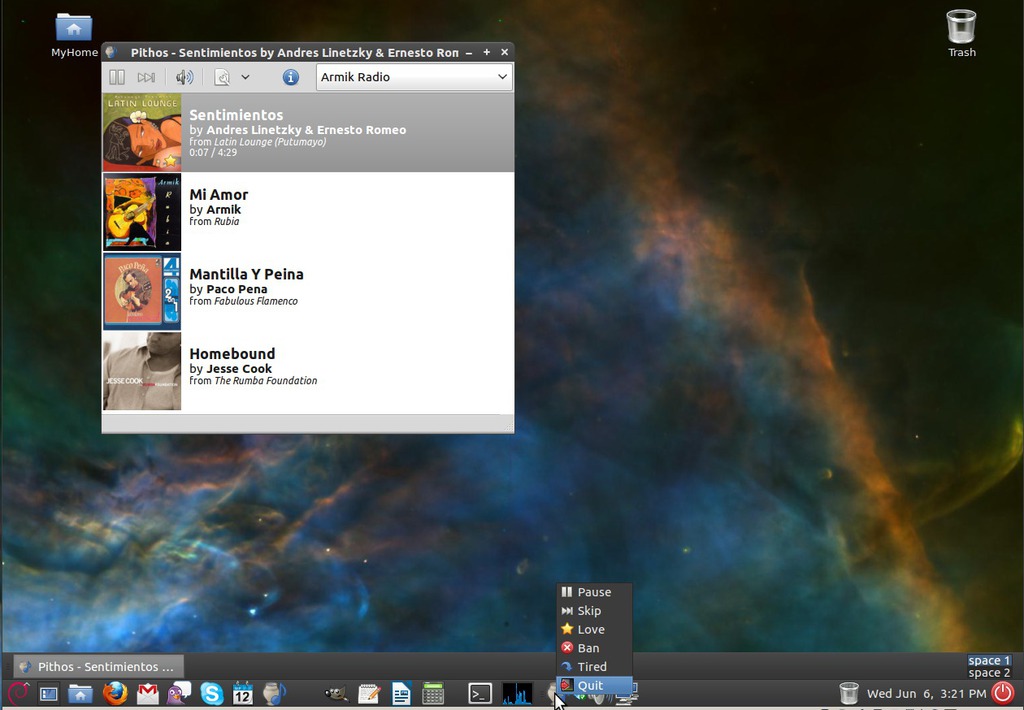Open the Trash icon on desktop

click(x=961, y=34)
